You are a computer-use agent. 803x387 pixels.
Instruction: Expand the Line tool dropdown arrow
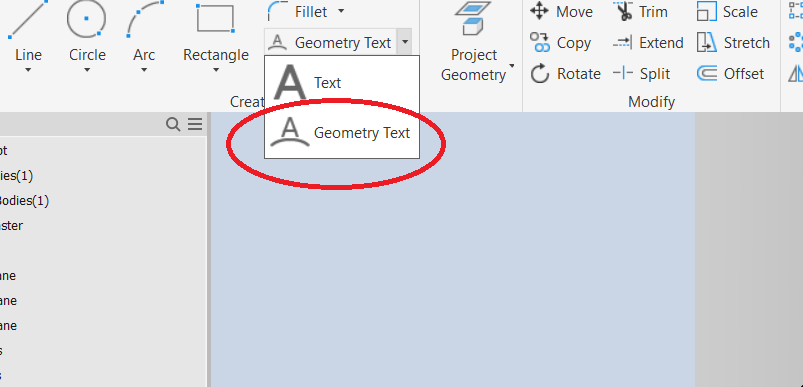[x=28, y=70]
